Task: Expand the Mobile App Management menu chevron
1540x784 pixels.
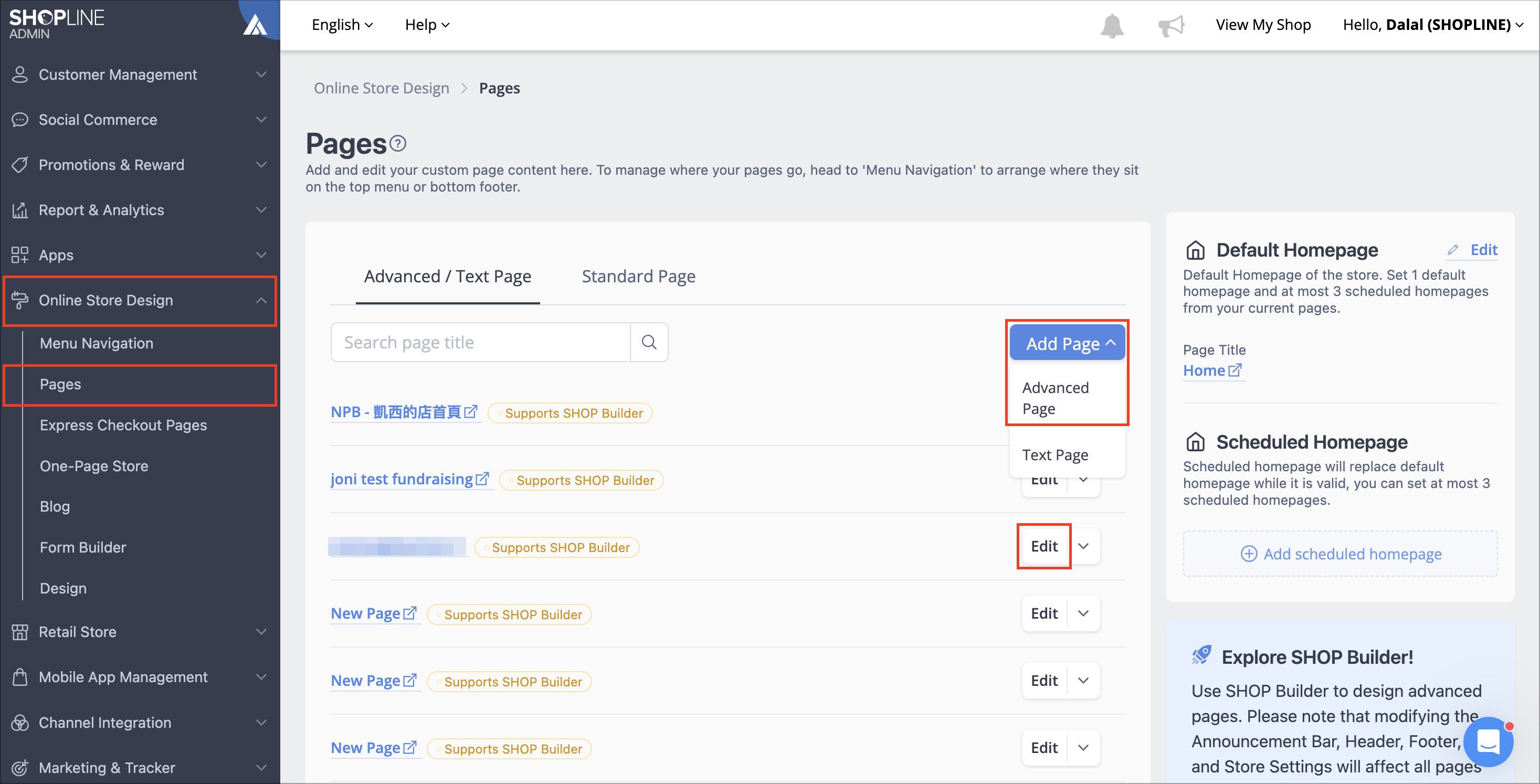Action: coord(261,677)
